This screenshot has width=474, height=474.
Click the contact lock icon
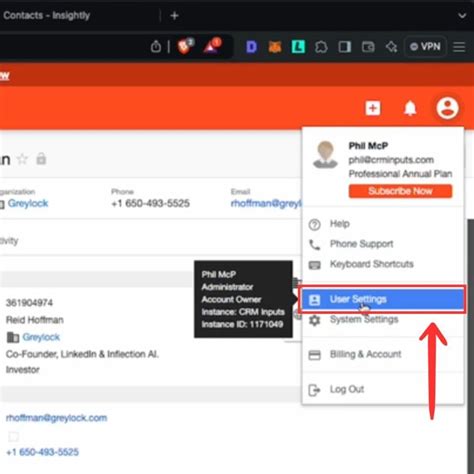pos(41,159)
